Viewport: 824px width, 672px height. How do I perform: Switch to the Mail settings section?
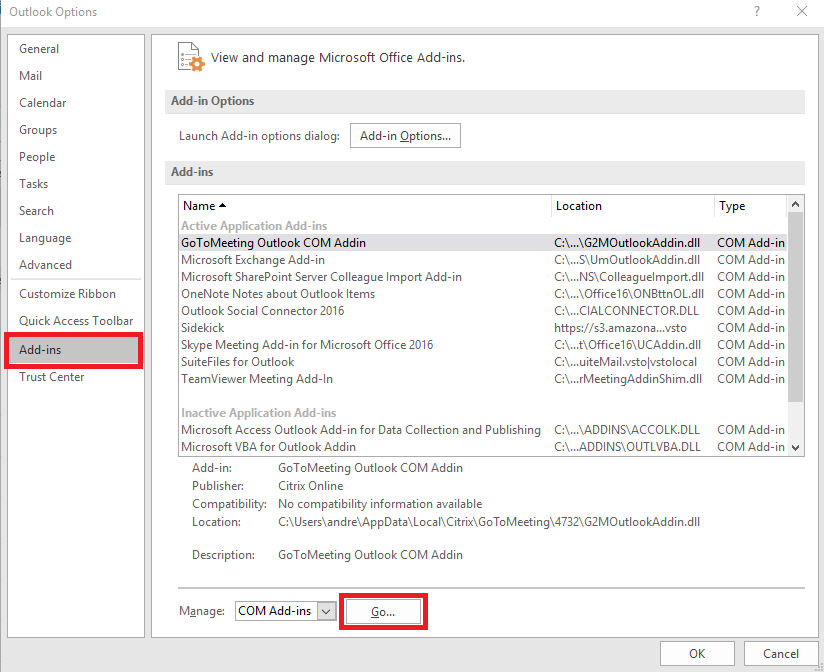[x=30, y=75]
